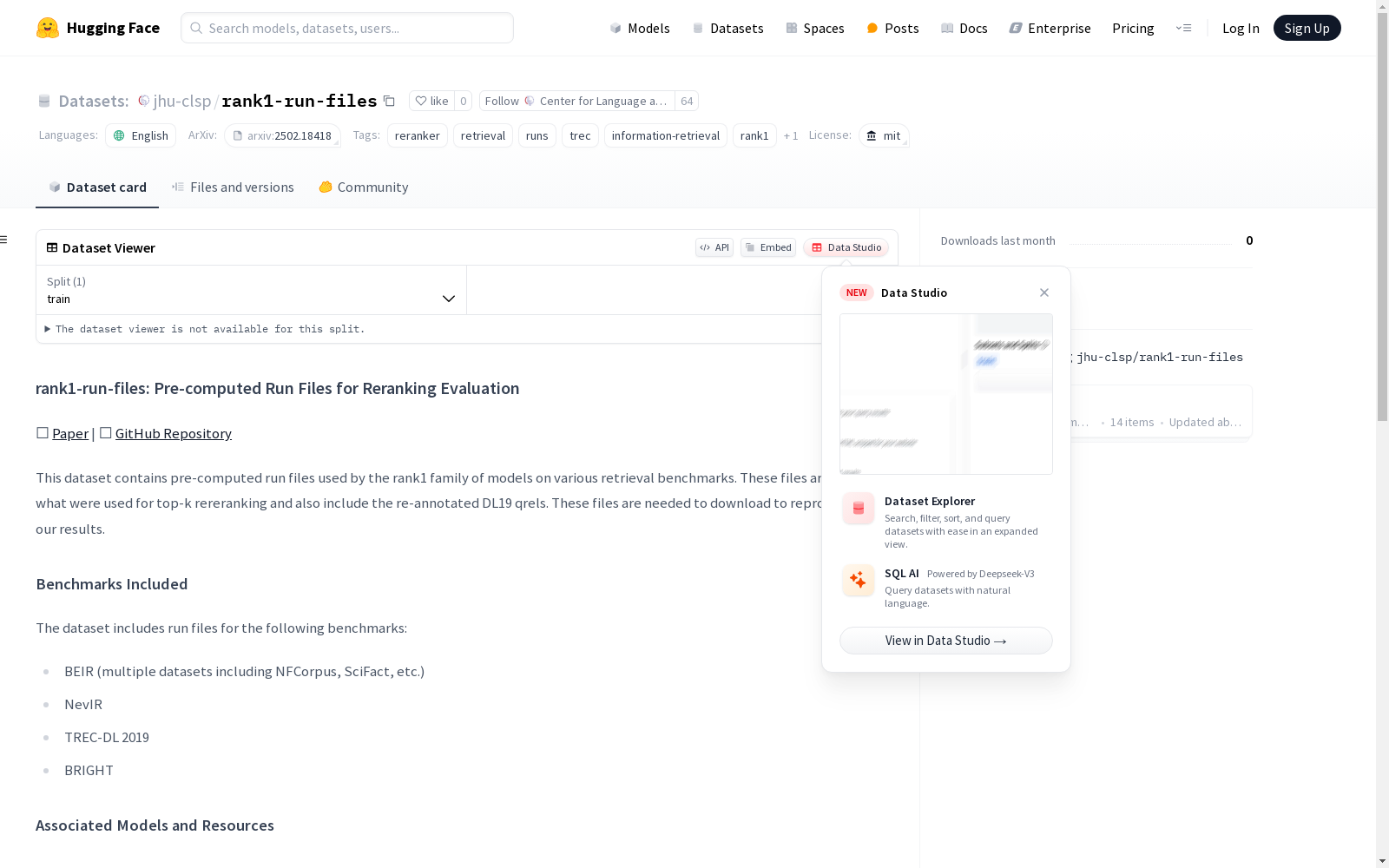
Task: Click the Hugging Face logo
Action: 98,28
